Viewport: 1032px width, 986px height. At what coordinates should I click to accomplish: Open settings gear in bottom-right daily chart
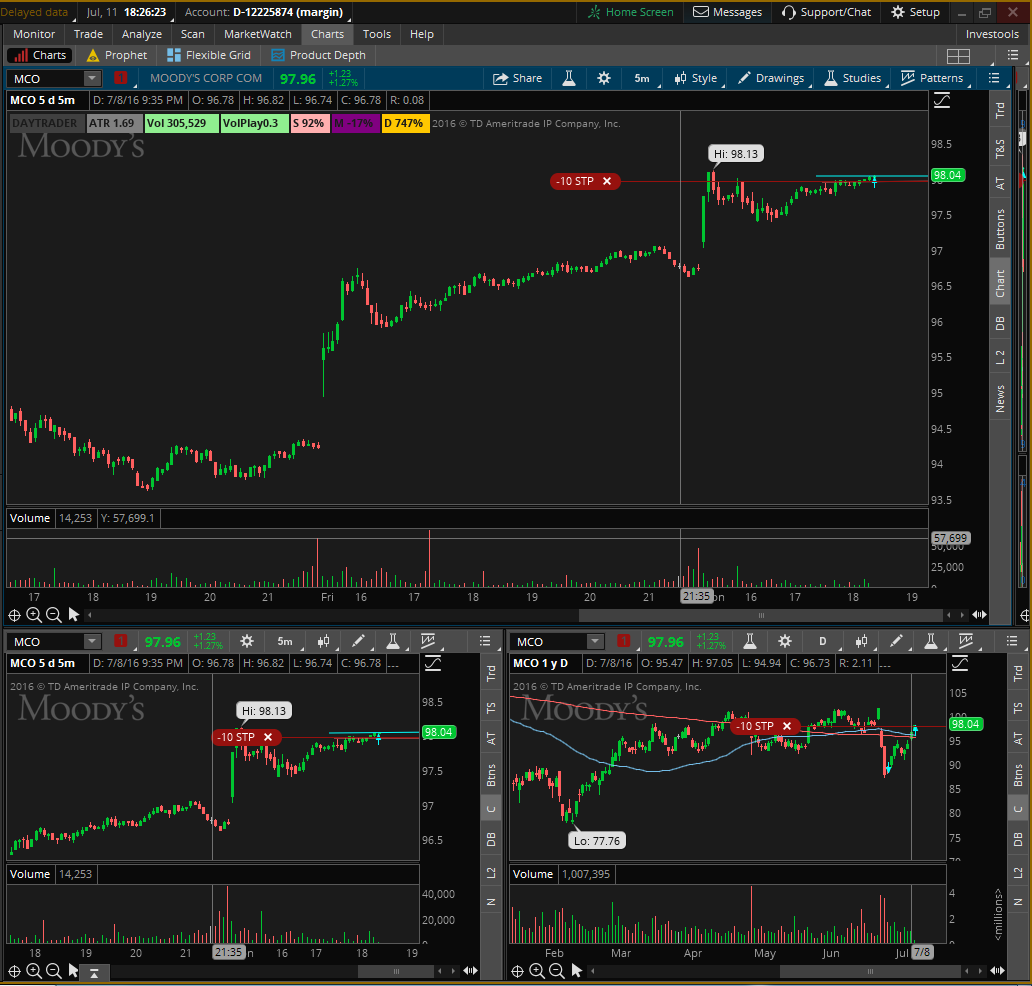point(785,641)
